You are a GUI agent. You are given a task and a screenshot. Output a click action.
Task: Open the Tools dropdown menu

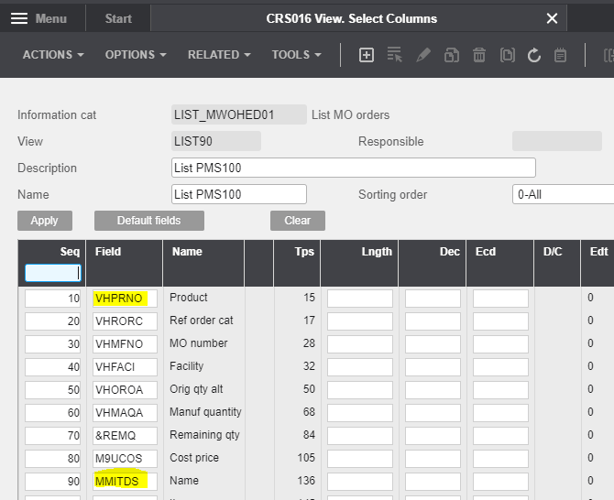pyautogui.click(x=297, y=55)
